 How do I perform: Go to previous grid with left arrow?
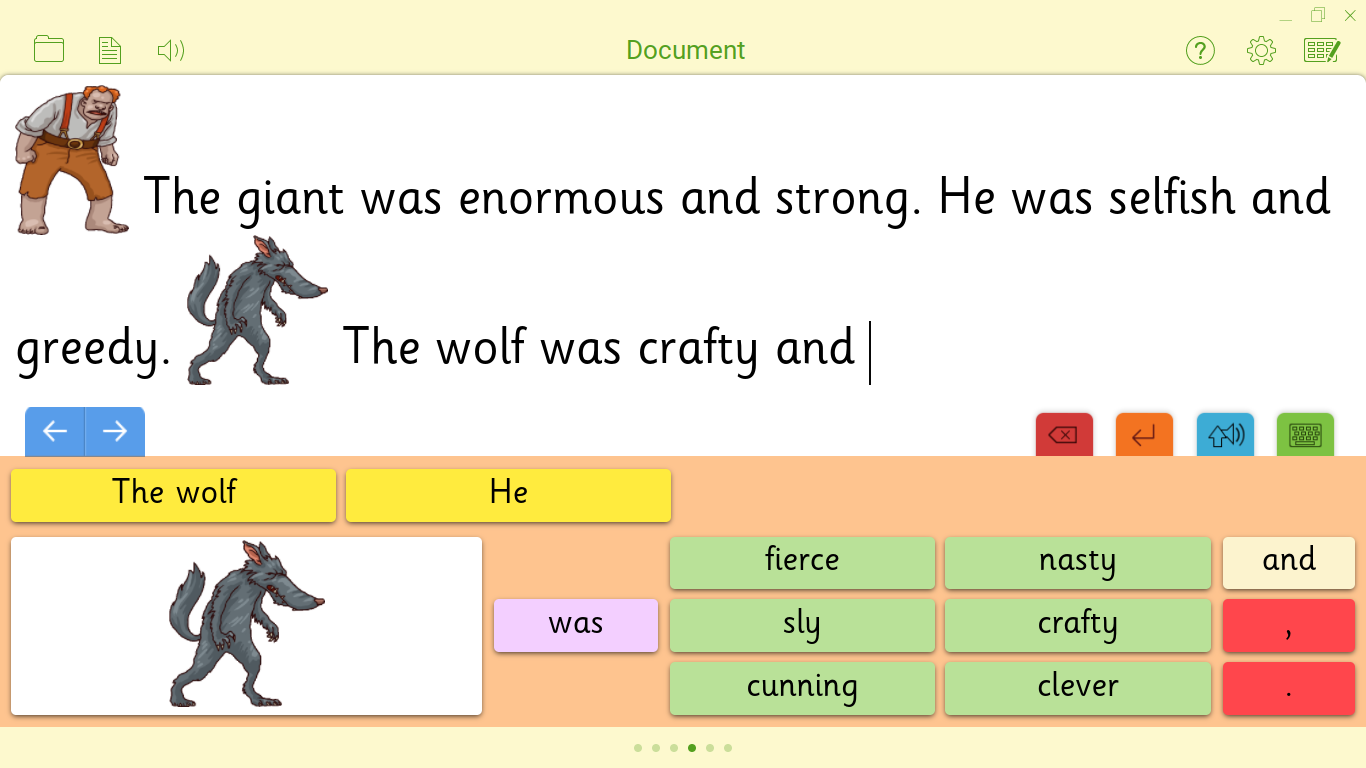coord(55,431)
